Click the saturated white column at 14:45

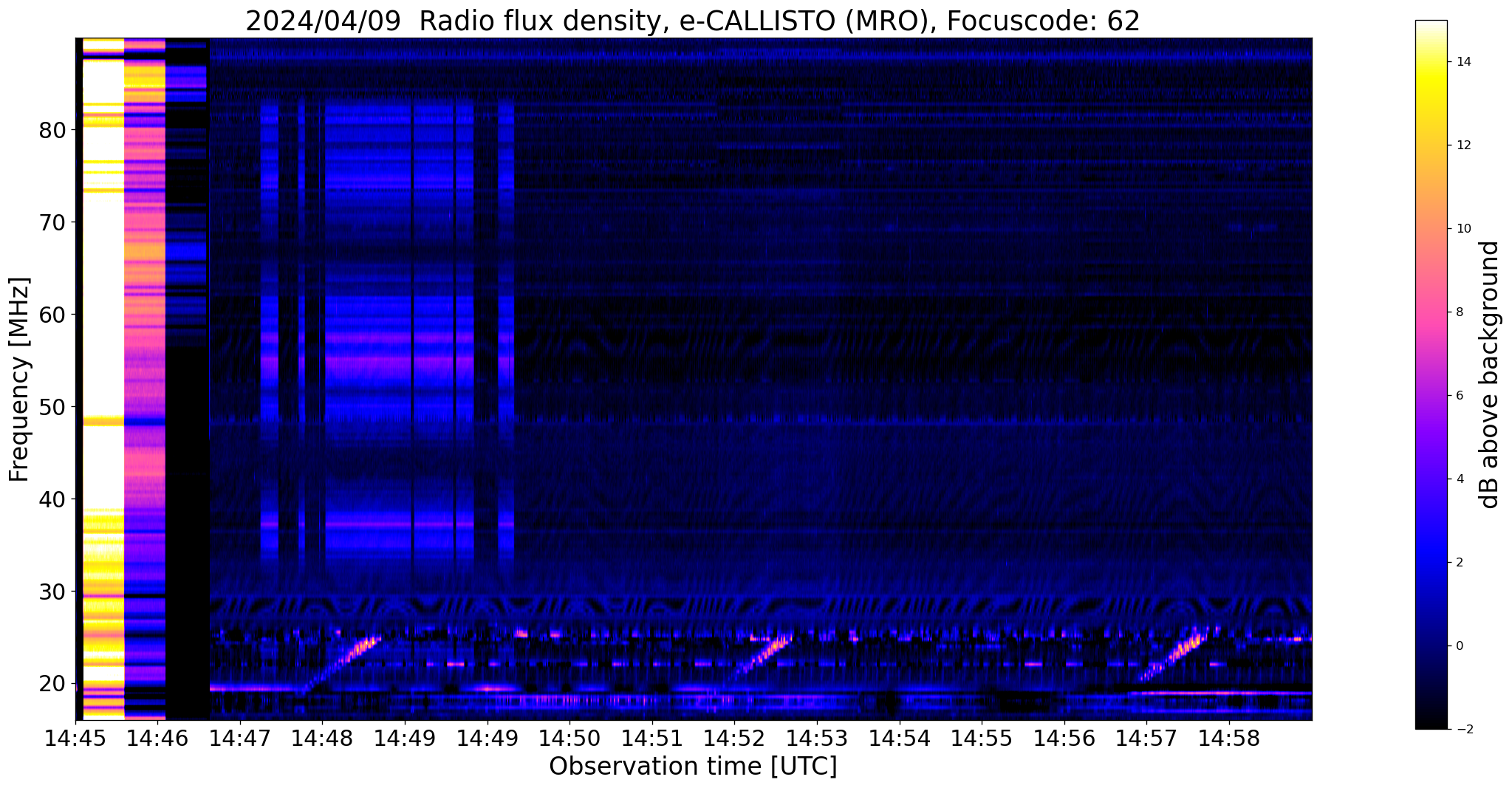pyautogui.click(x=103, y=379)
